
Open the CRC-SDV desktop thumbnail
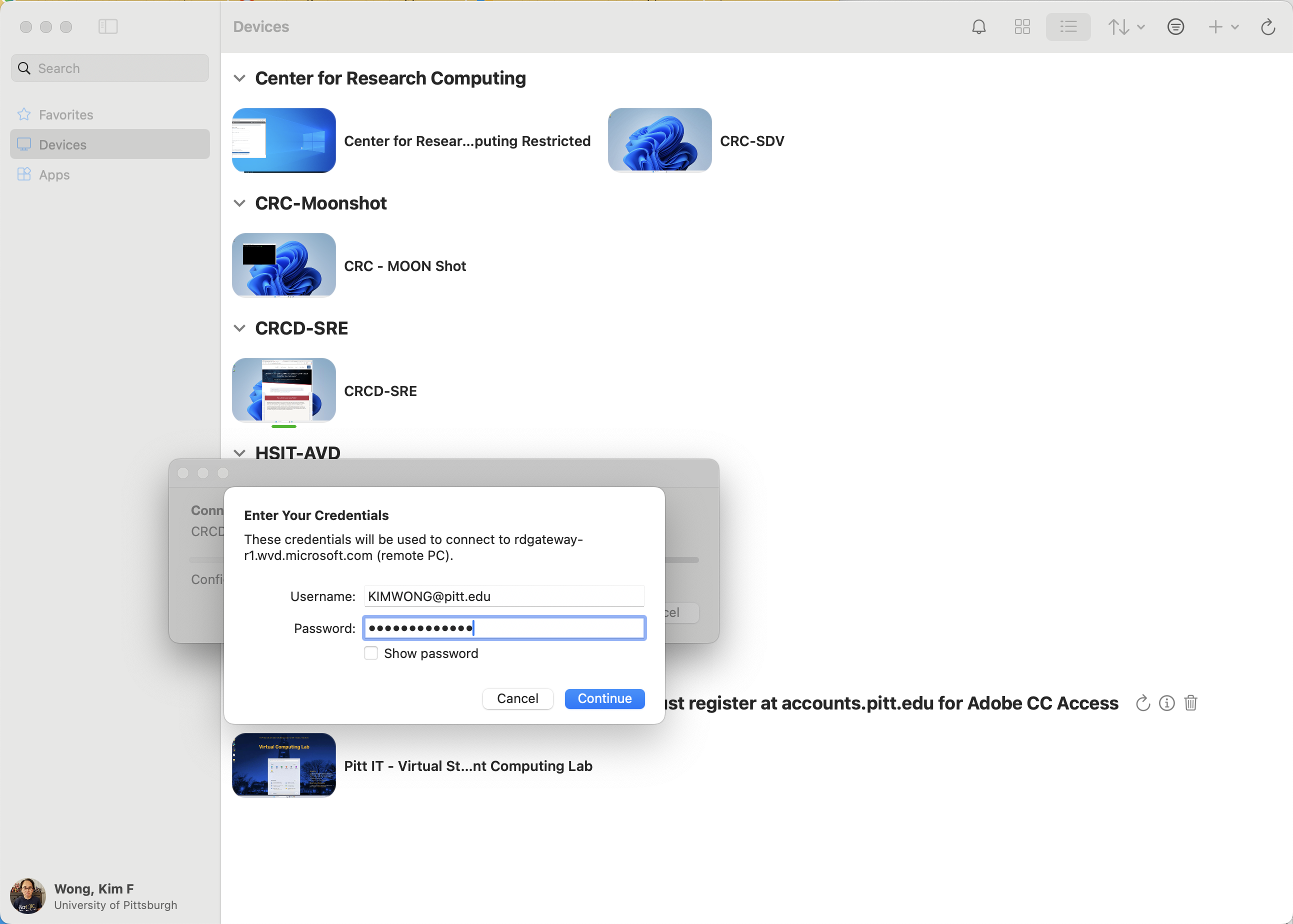tap(659, 140)
